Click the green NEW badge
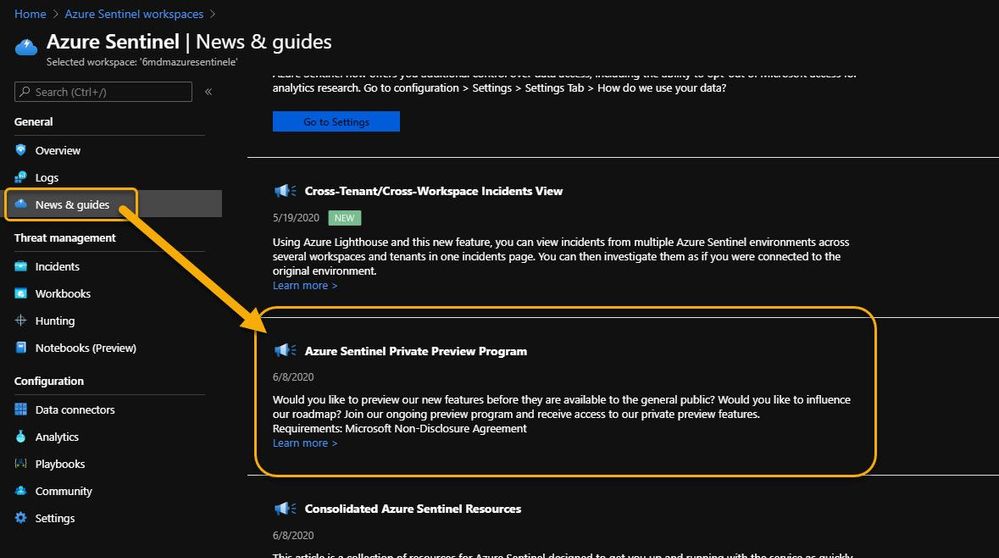Image resolution: width=999 pixels, height=558 pixels. coord(345,218)
